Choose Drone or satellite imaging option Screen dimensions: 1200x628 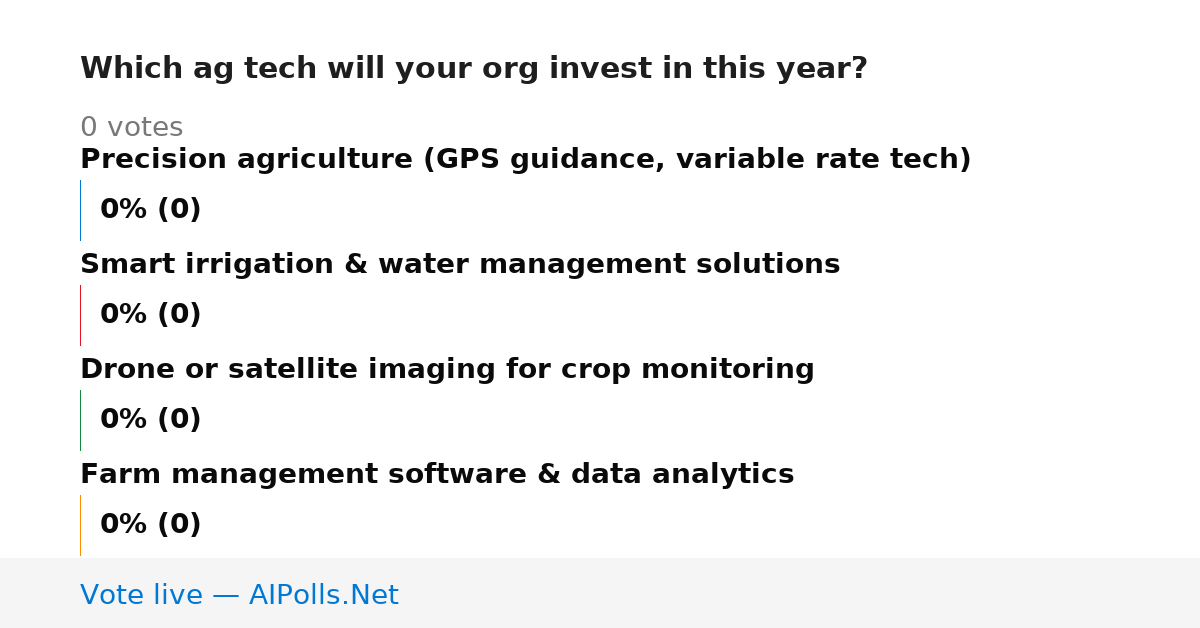pyautogui.click(x=447, y=370)
